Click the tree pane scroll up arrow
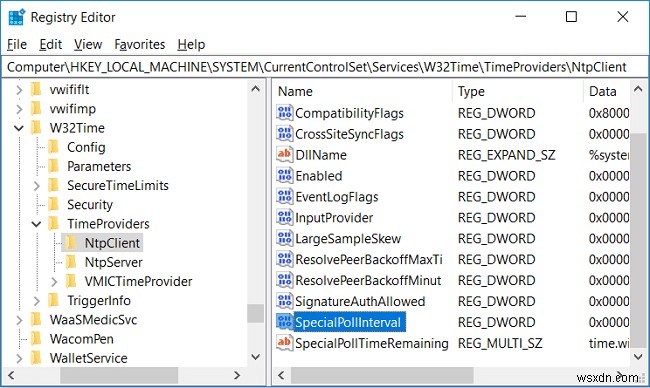 (x=256, y=89)
